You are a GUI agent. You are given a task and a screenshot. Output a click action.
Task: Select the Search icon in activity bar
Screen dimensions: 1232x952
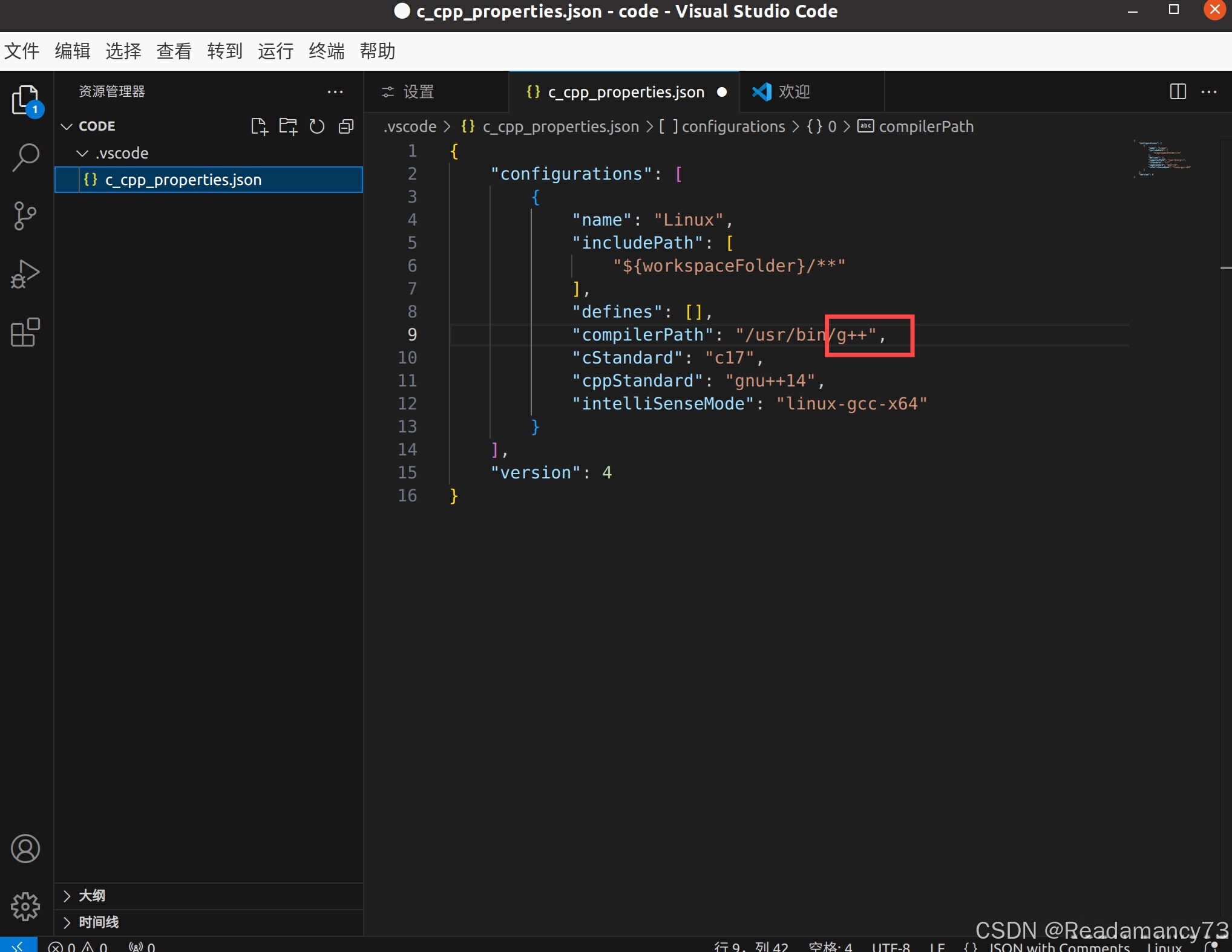pos(25,157)
